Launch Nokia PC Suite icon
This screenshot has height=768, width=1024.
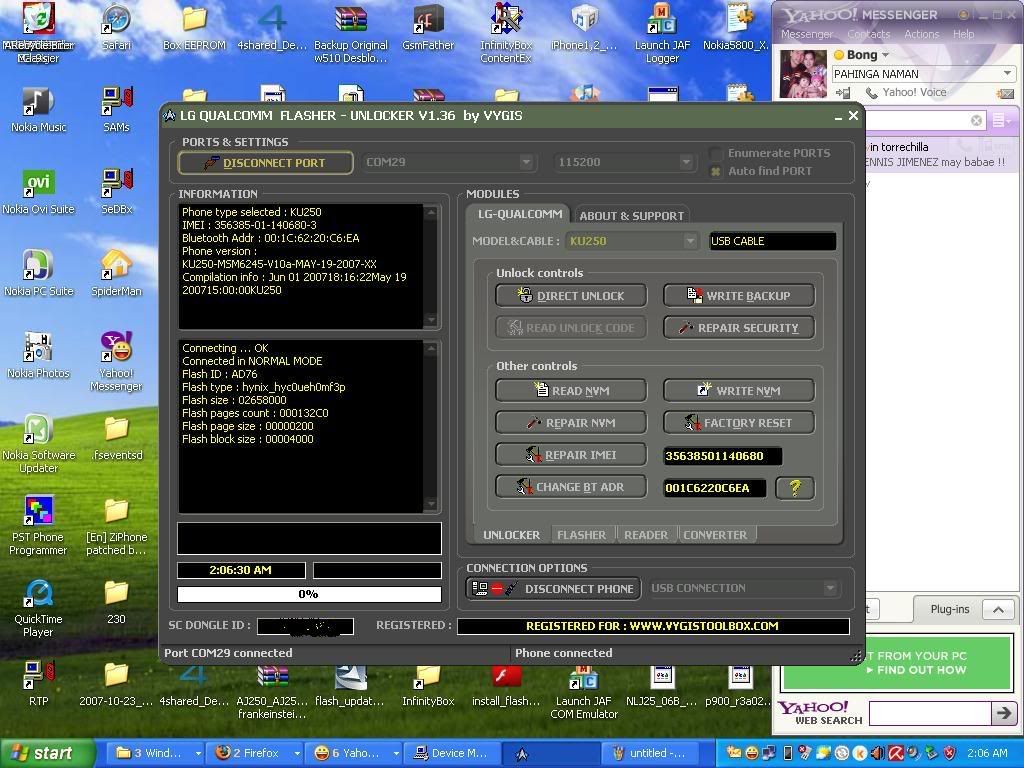[39, 274]
